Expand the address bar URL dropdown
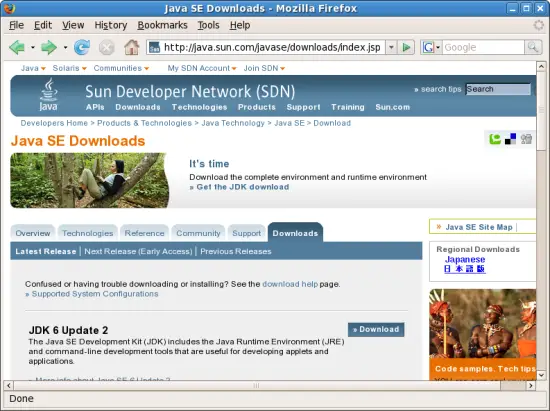Screen dimensions: 550x411 click(x=391, y=47)
